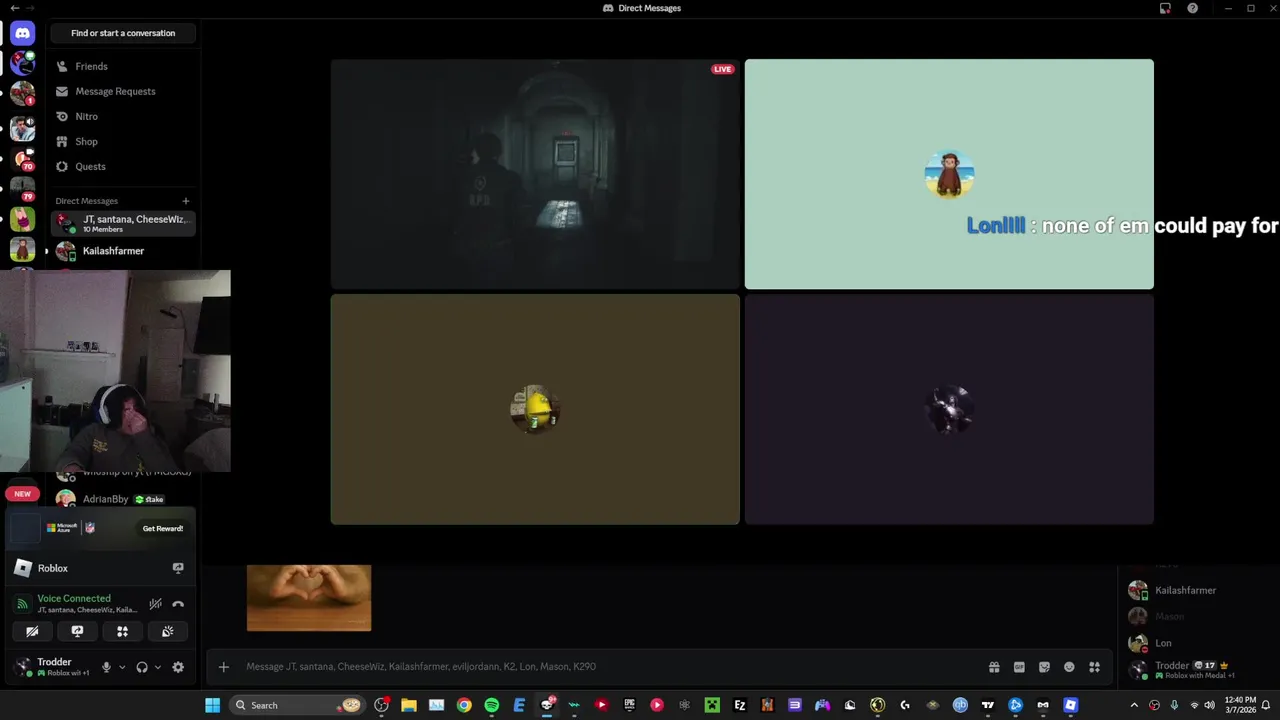Open apps launcher in message bar
The height and width of the screenshot is (720, 1280).
click(x=1094, y=667)
